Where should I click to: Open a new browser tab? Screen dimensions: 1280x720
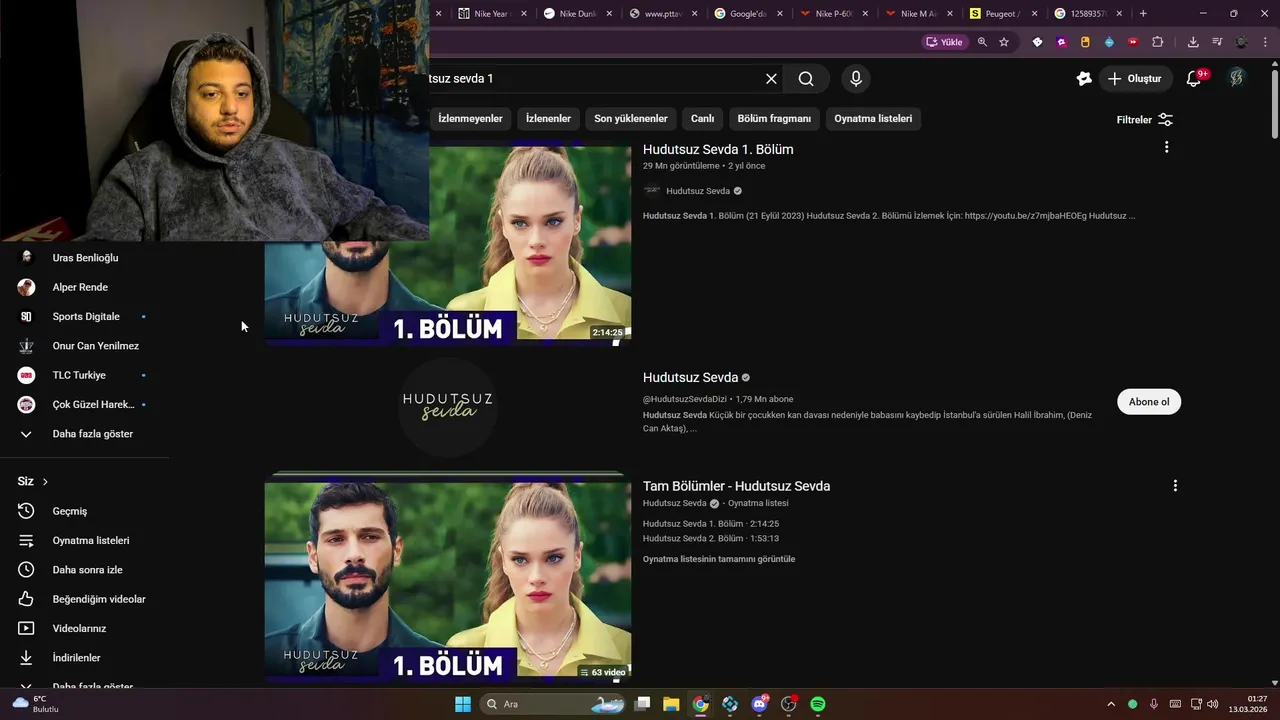coord(1143,14)
